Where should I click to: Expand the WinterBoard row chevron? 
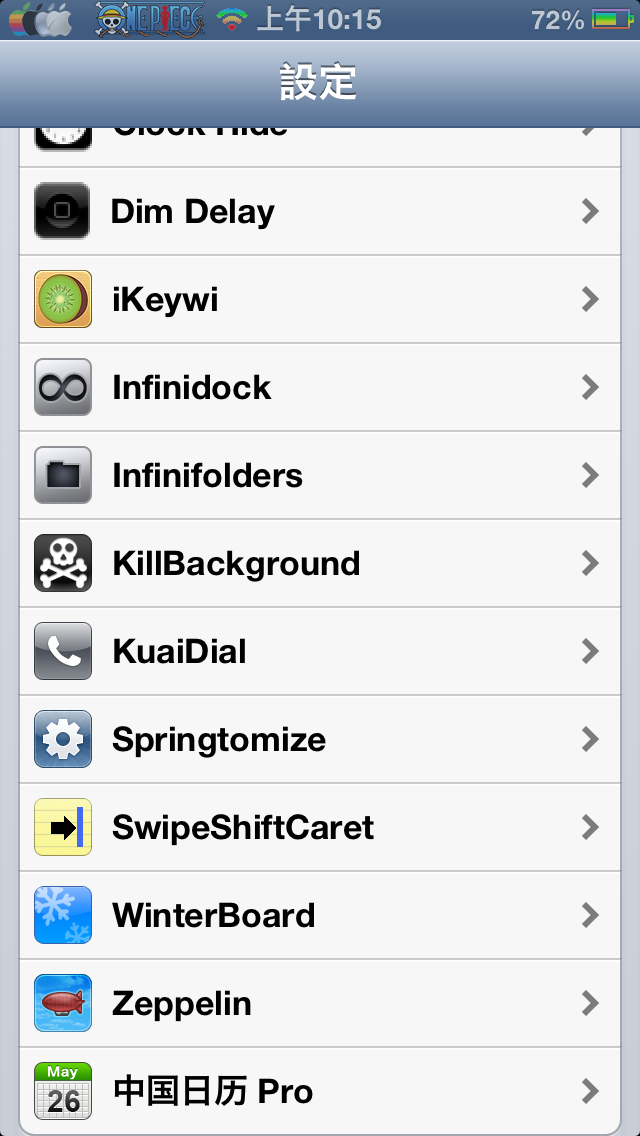pos(591,916)
